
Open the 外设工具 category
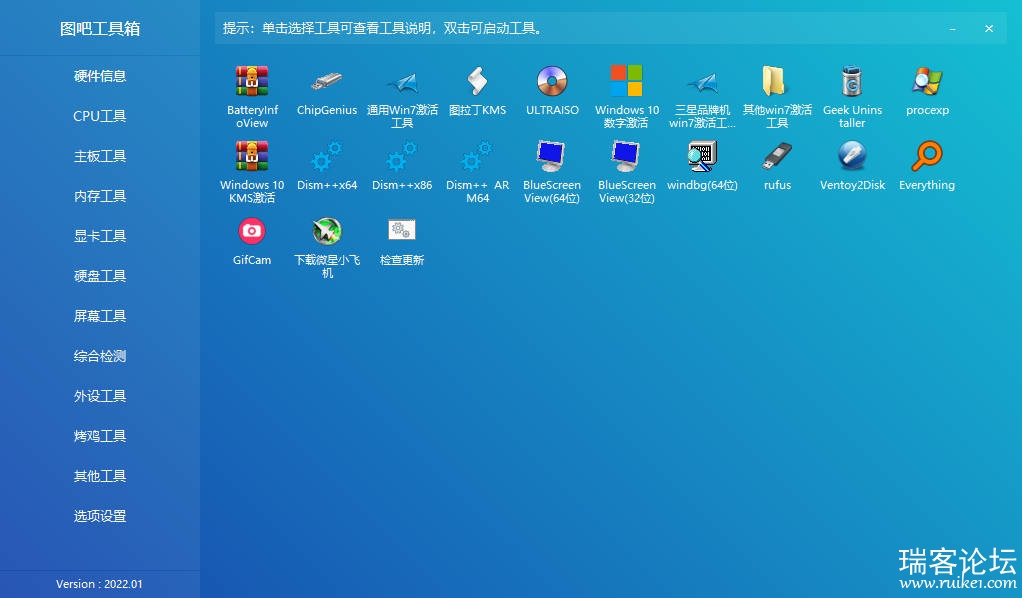coord(100,396)
